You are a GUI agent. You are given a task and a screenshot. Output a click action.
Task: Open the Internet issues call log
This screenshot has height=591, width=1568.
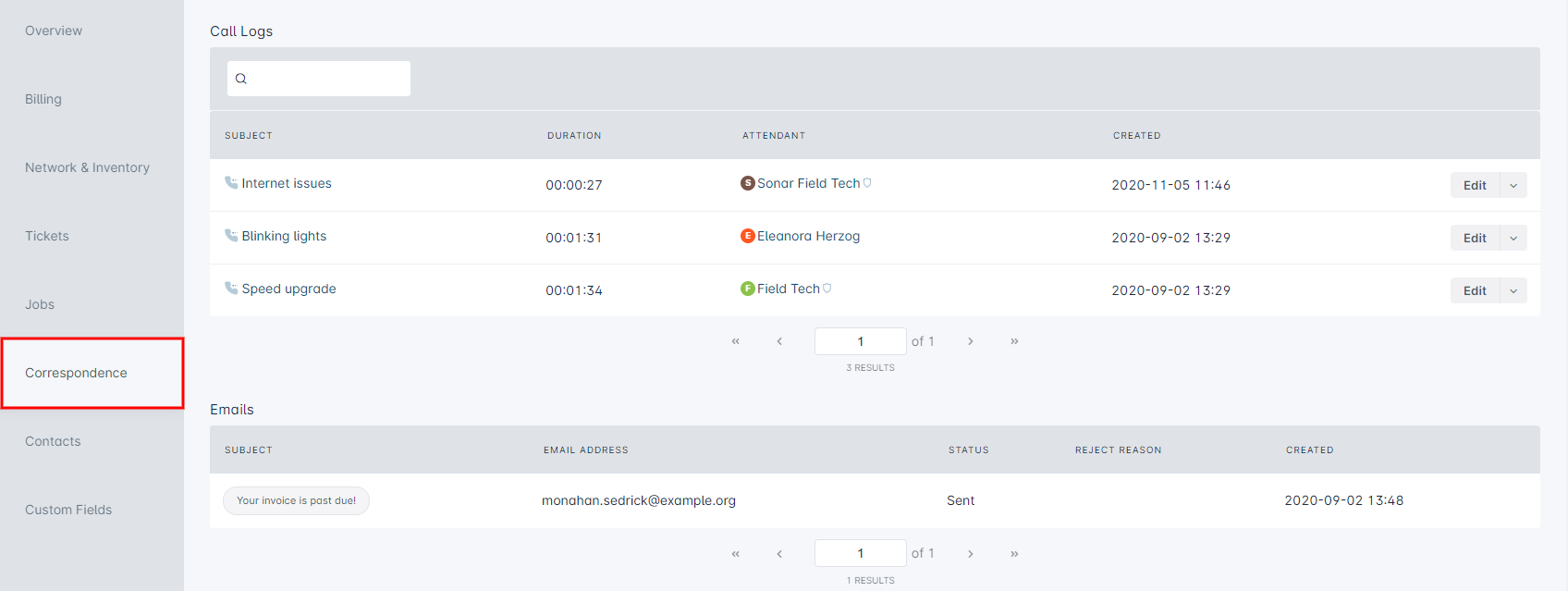coord(287,183)
